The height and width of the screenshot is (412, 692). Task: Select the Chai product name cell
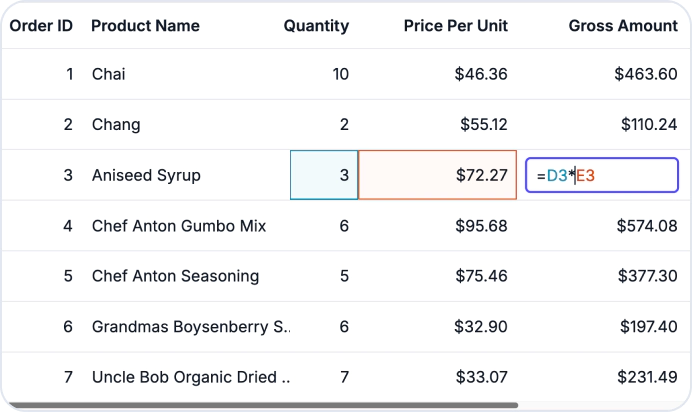click(190, 74)
